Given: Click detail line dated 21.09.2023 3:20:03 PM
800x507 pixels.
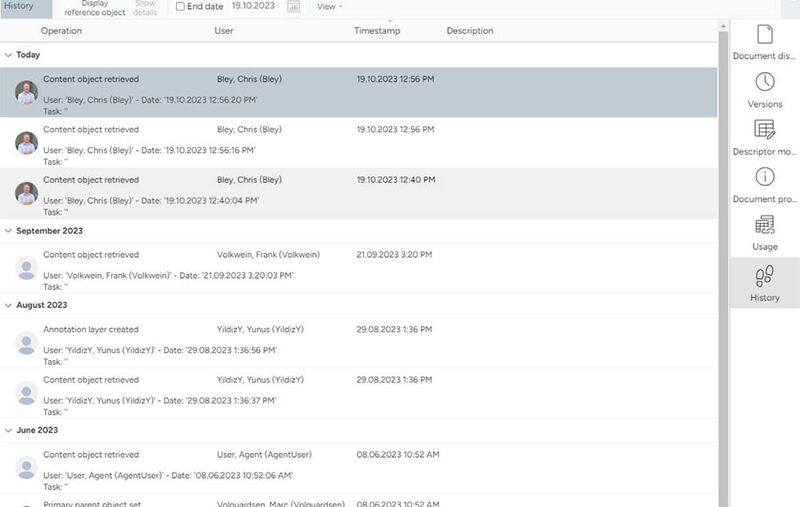Looking at the screenshot, I should click(168, 275).
